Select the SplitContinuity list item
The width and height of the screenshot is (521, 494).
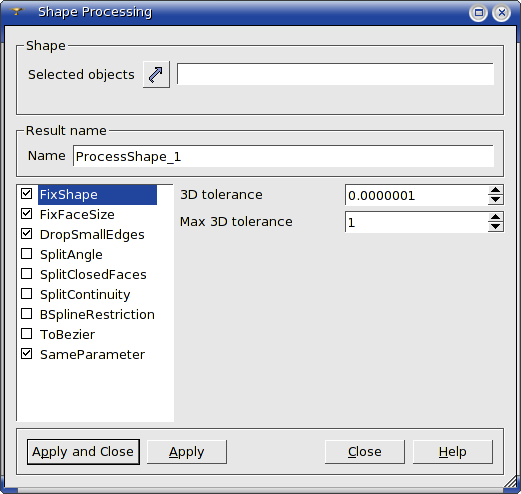[x=85, y=295]
